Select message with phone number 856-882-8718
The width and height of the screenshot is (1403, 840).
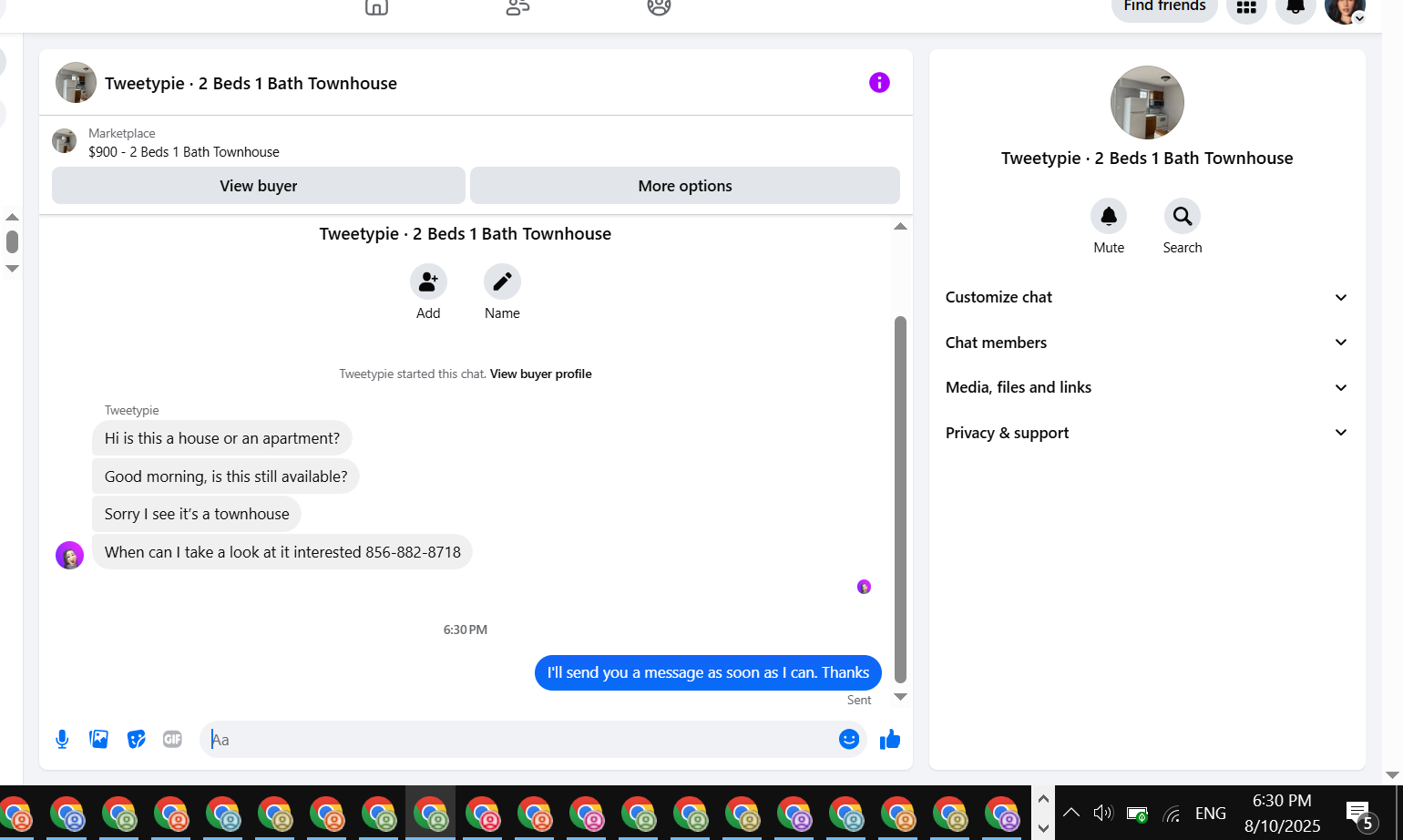click(282, 552)
